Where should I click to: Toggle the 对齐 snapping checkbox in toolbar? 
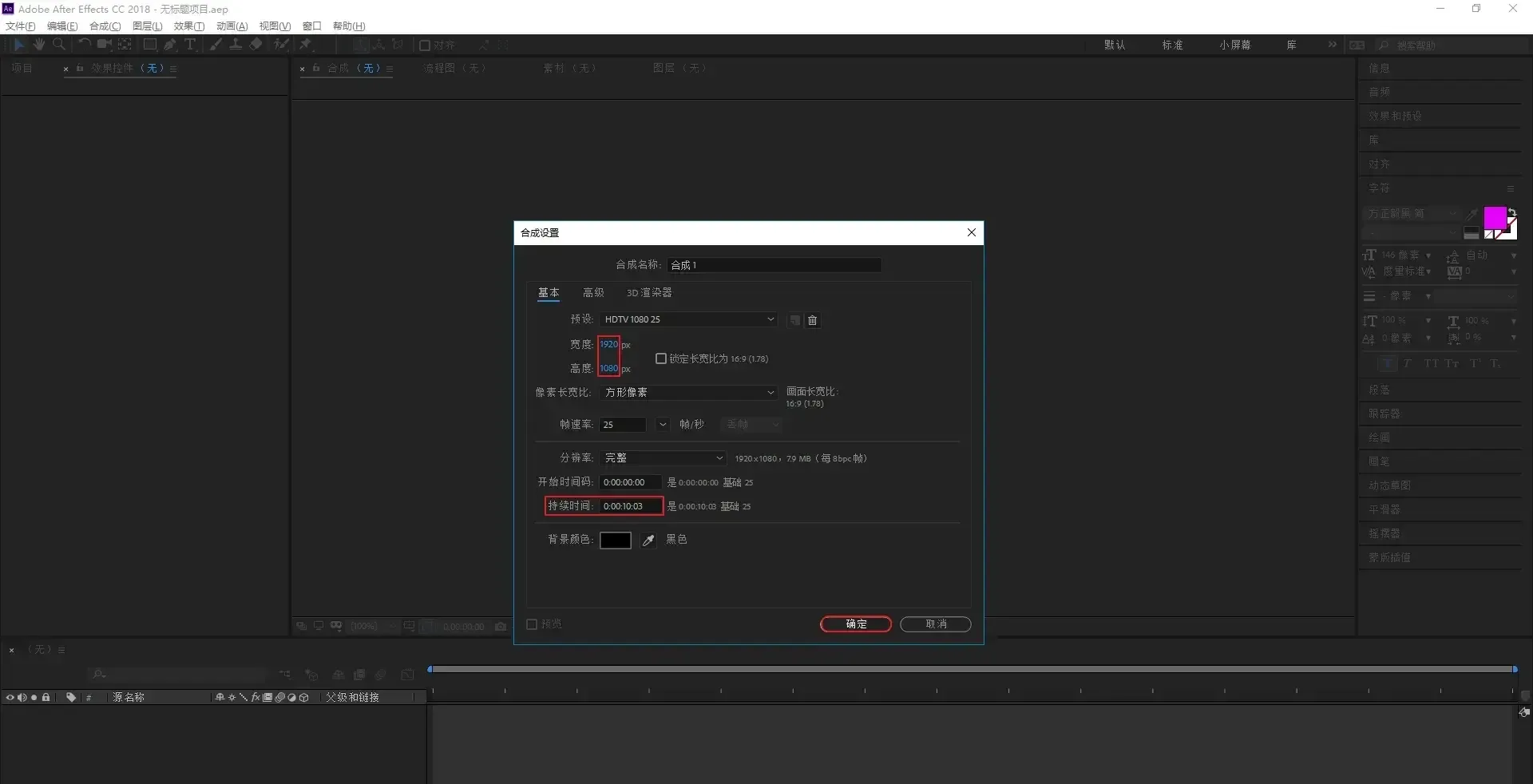point(425,46)
